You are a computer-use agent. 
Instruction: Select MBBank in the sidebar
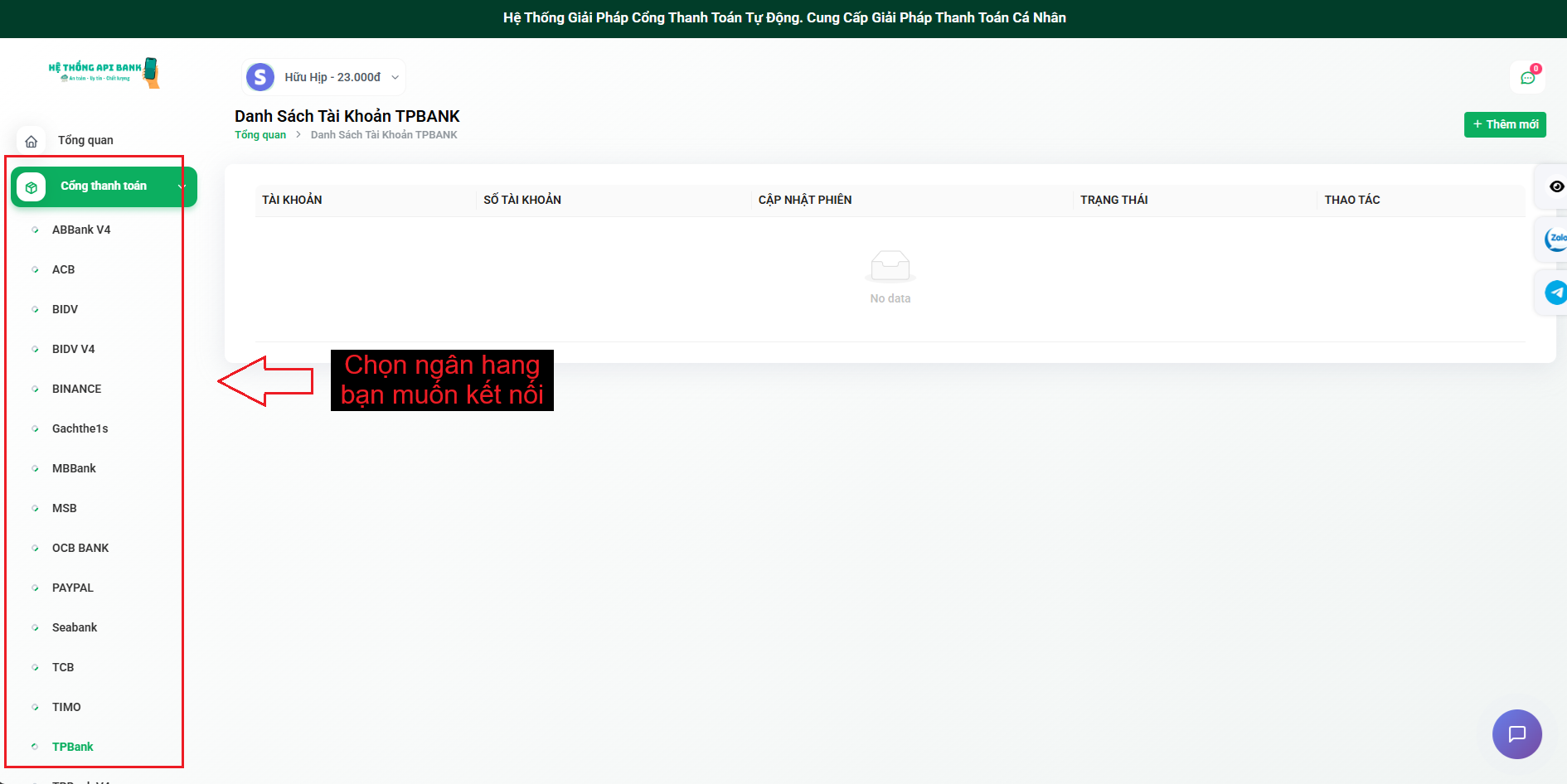point(74,468)
